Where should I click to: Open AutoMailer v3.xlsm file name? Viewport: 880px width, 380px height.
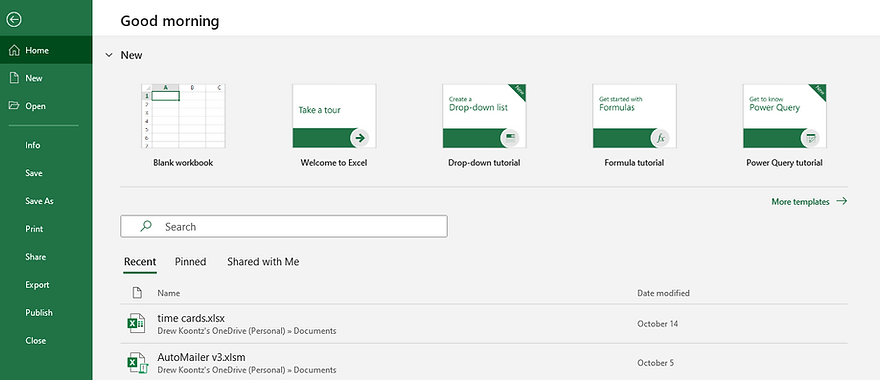tap(201, 357)
